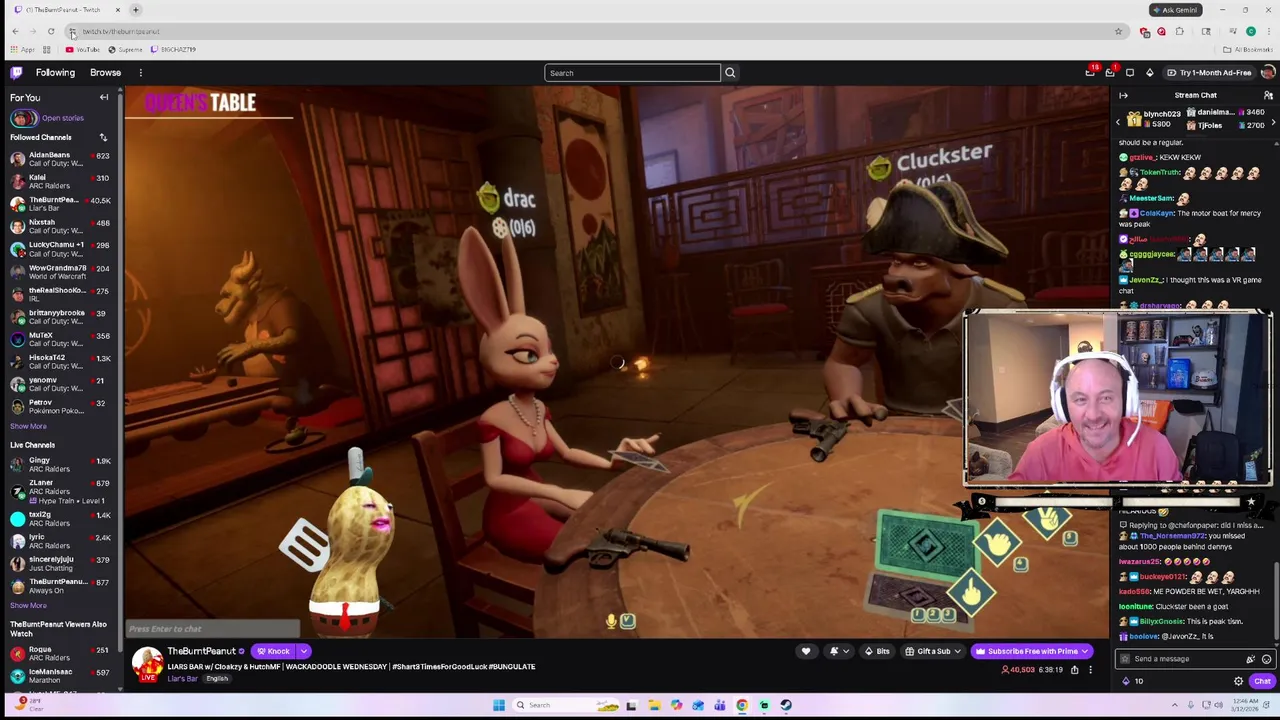Click TheBurntPeanut streamer avatar

148,663
